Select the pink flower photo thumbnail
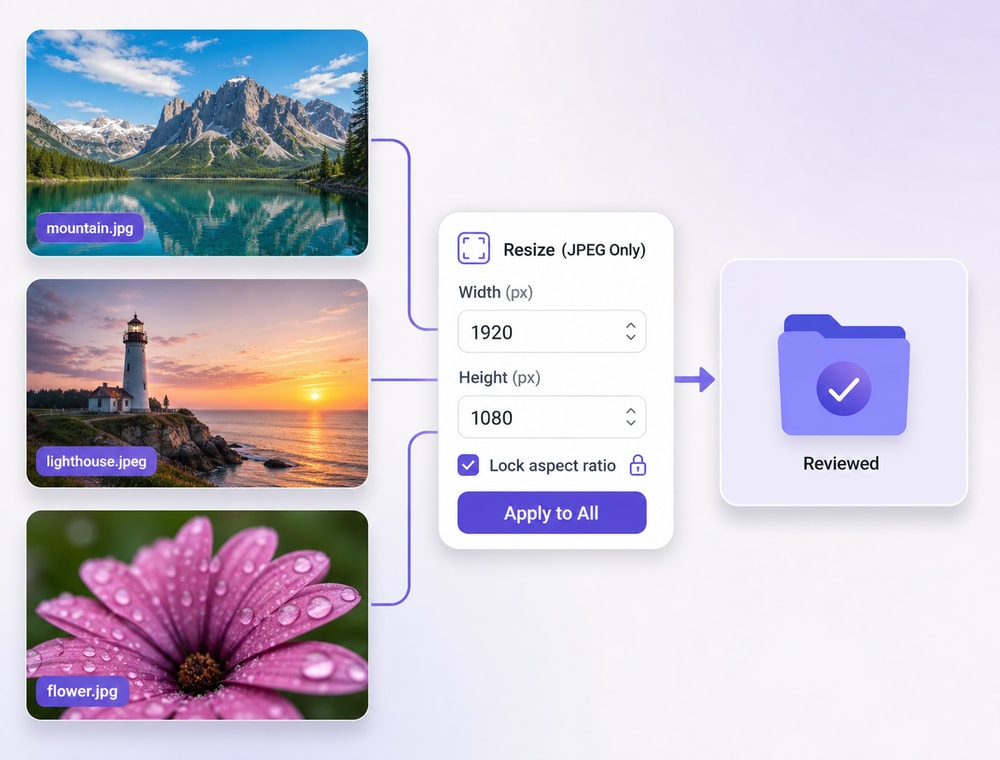This screenshot has width=1000, height=760. [197, 615]
